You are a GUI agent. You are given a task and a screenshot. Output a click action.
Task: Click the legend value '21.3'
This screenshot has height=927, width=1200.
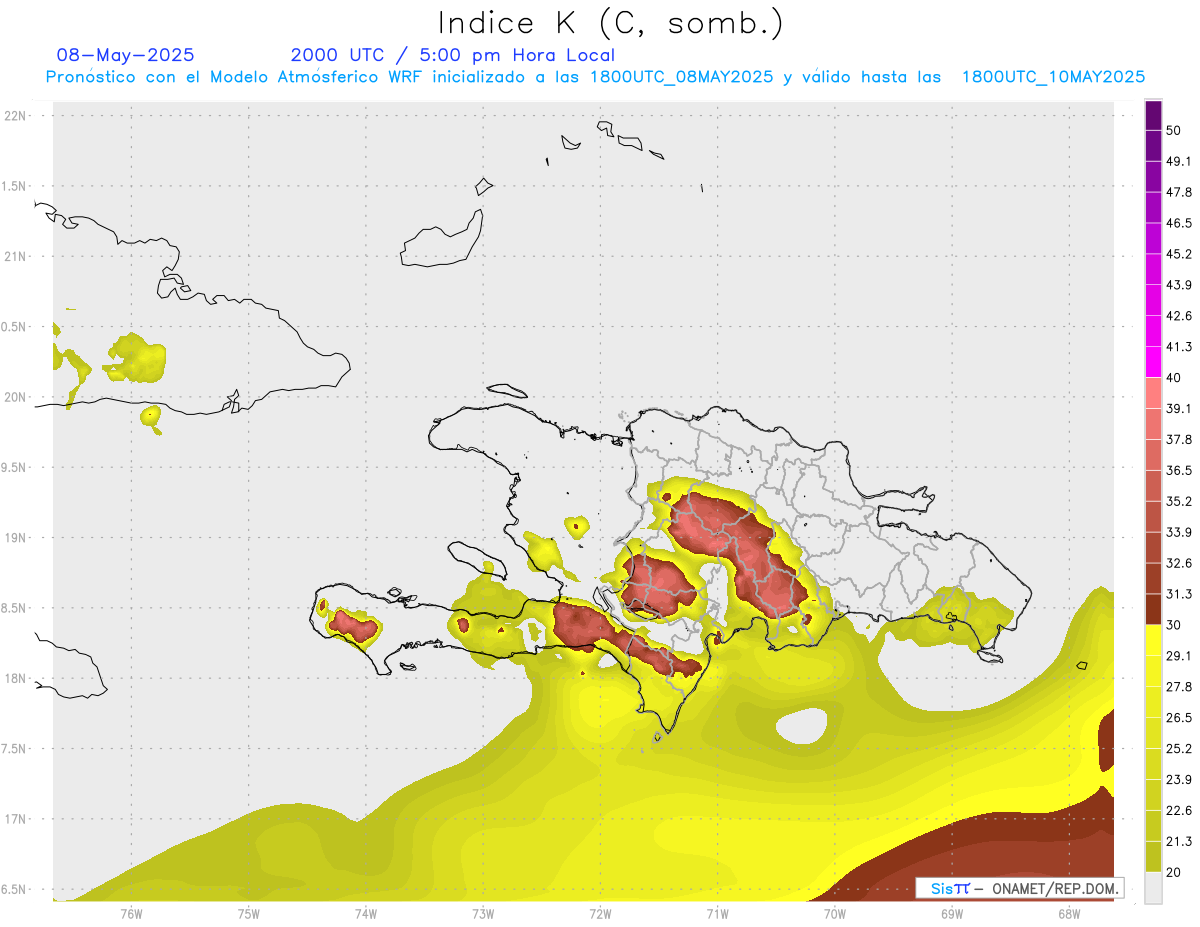point(1178,842)
